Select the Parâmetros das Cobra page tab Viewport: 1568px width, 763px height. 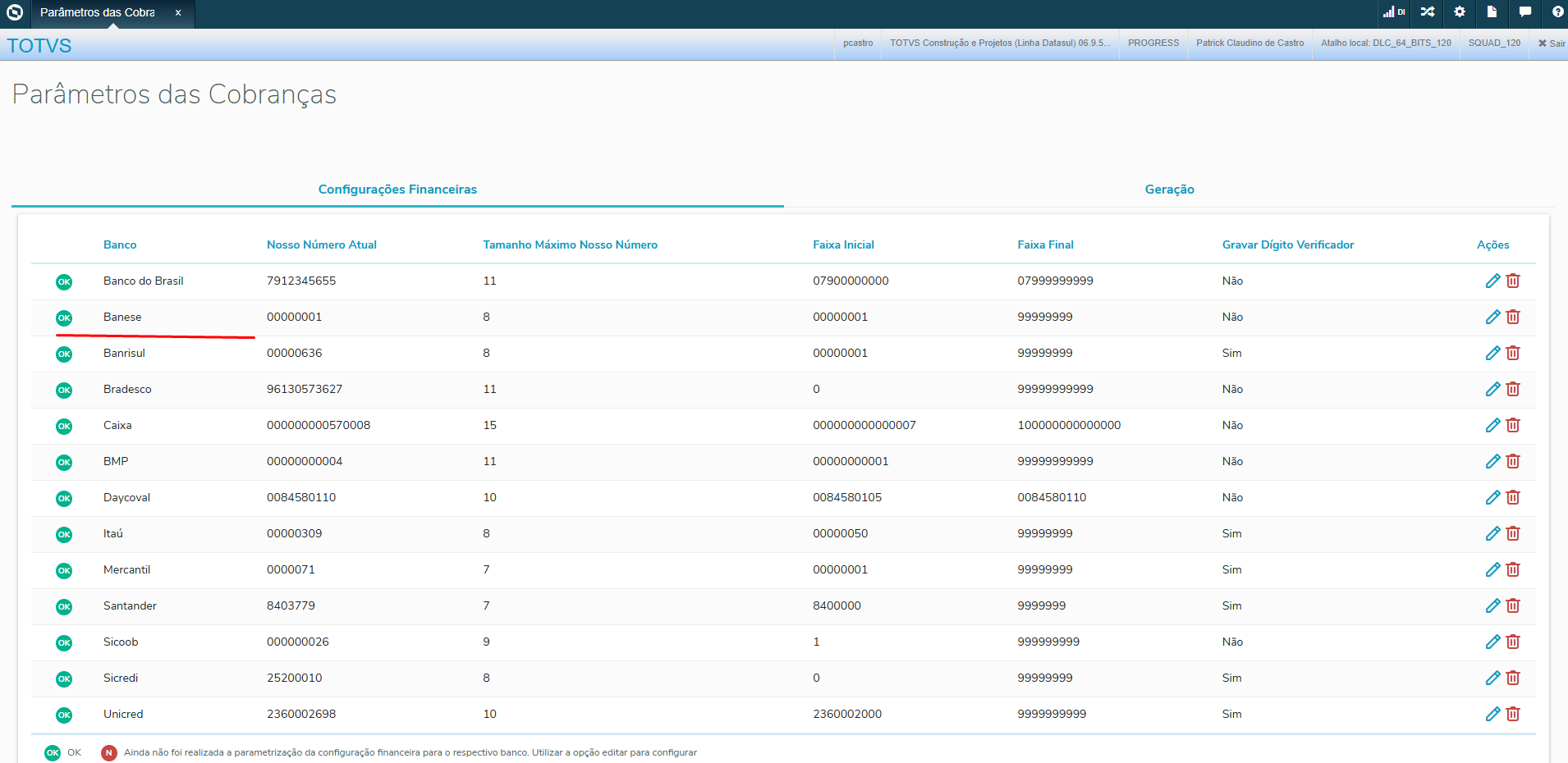click(98, 12)
